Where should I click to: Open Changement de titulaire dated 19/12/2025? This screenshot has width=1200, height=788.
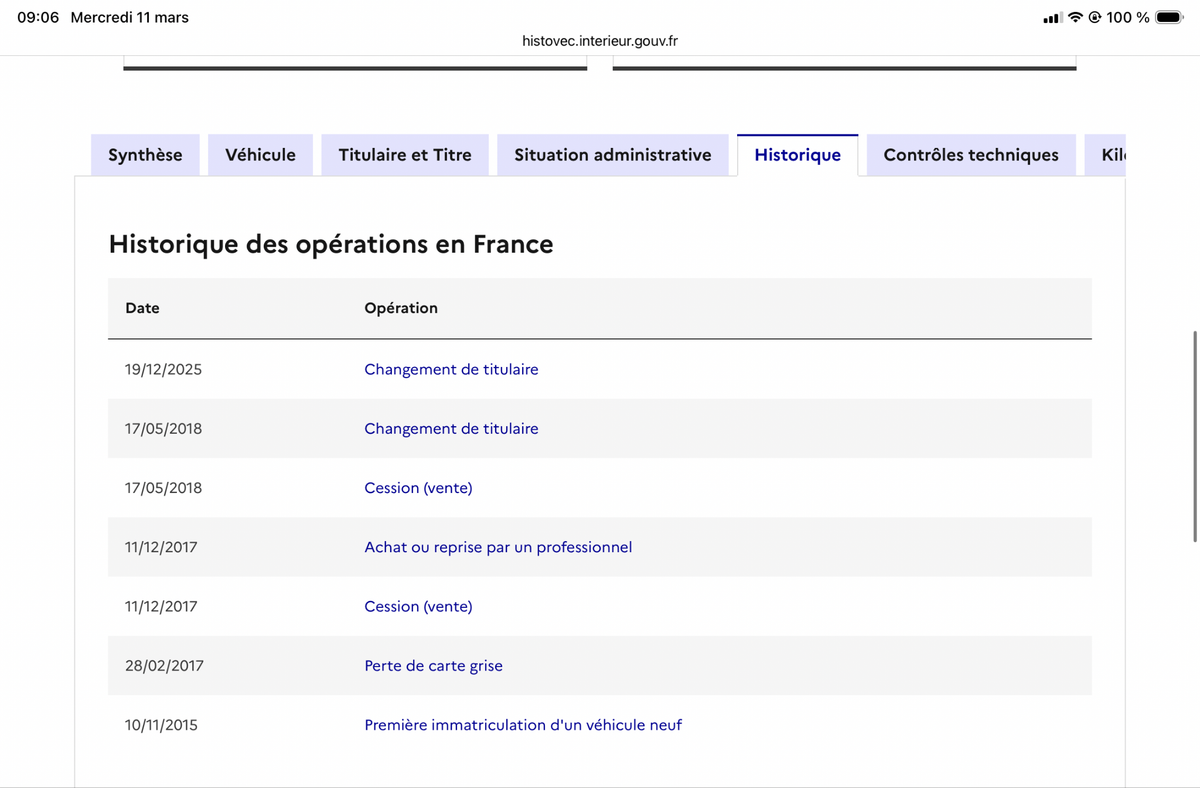[451, 369]
